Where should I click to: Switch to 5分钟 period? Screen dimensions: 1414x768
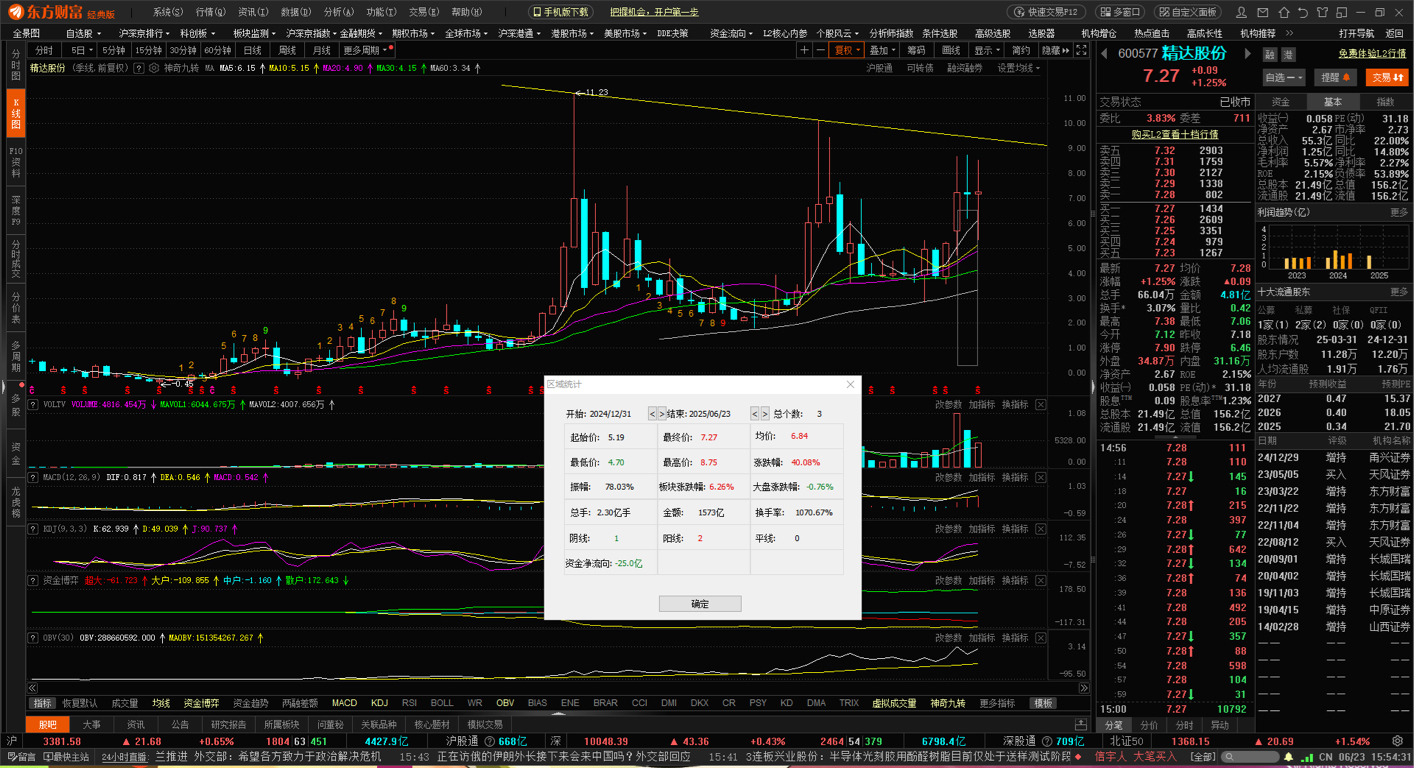(114, 50)
